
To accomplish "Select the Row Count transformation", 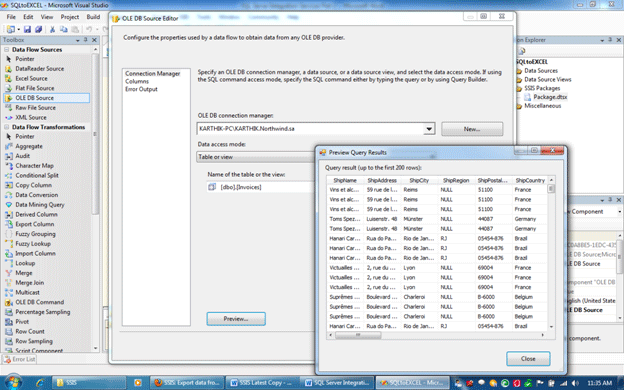I will coord(30,332).
